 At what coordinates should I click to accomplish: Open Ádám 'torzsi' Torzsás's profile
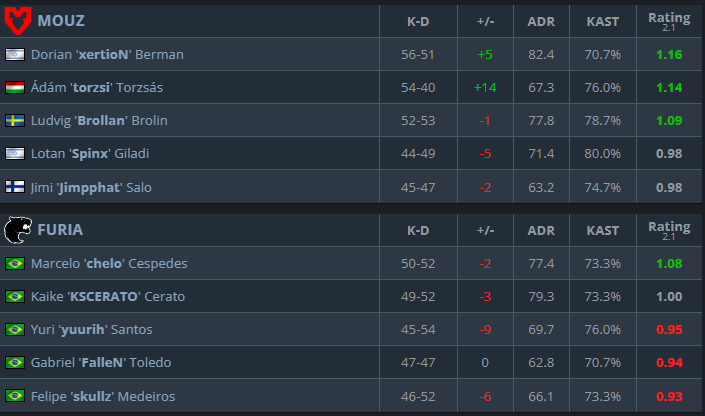[x=97, y=87]
